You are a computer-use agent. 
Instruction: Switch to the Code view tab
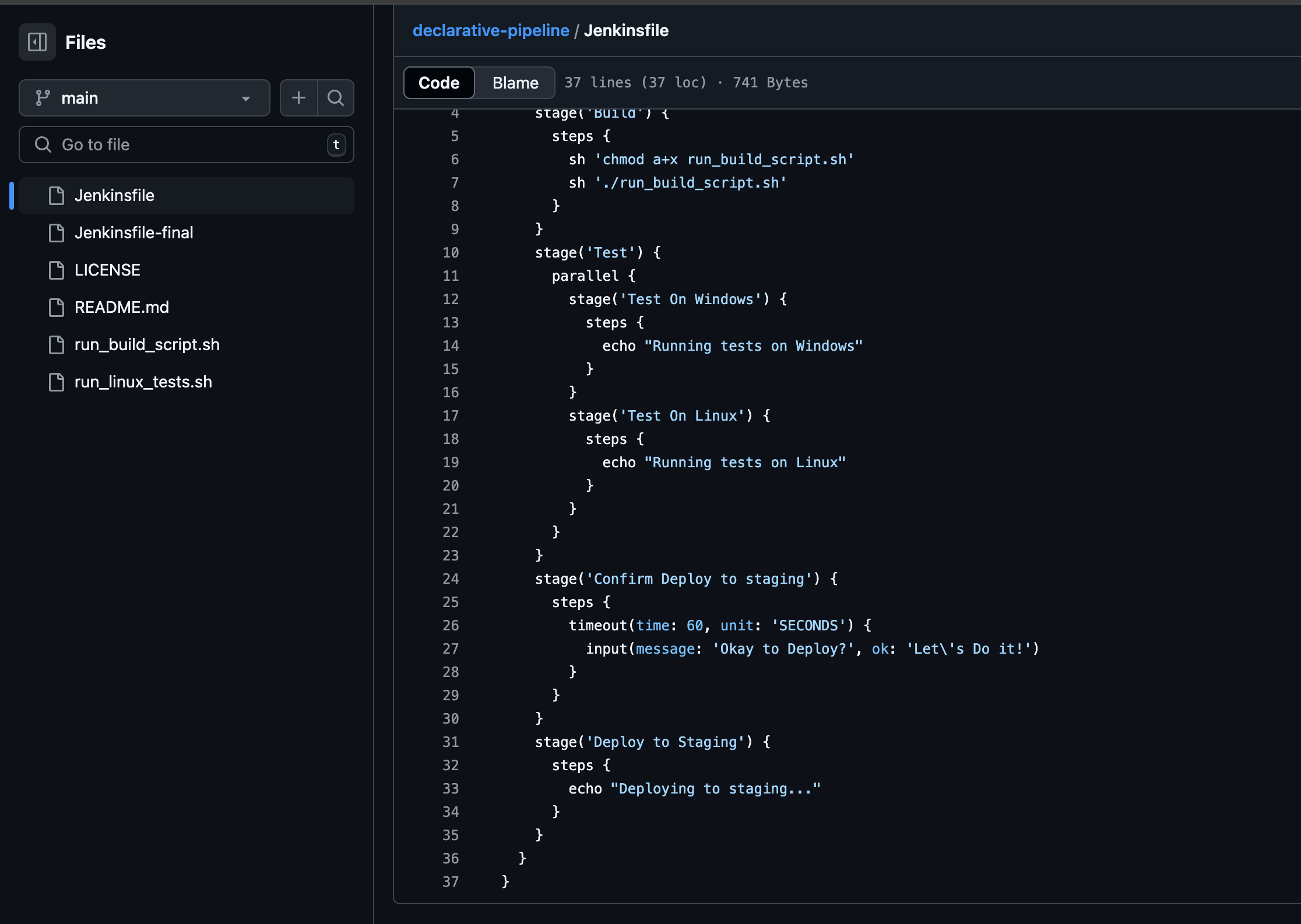click(x=439, y=83)
